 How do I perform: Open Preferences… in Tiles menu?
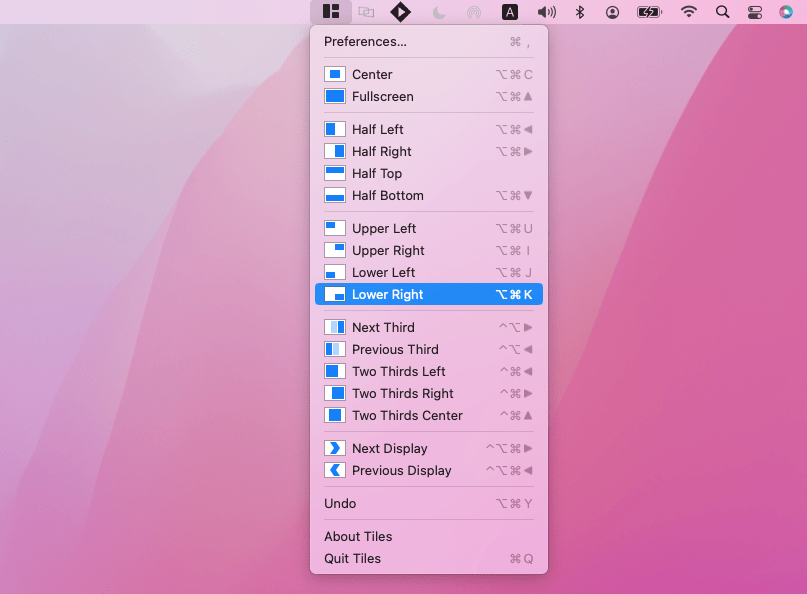click(x=429, y=42)
